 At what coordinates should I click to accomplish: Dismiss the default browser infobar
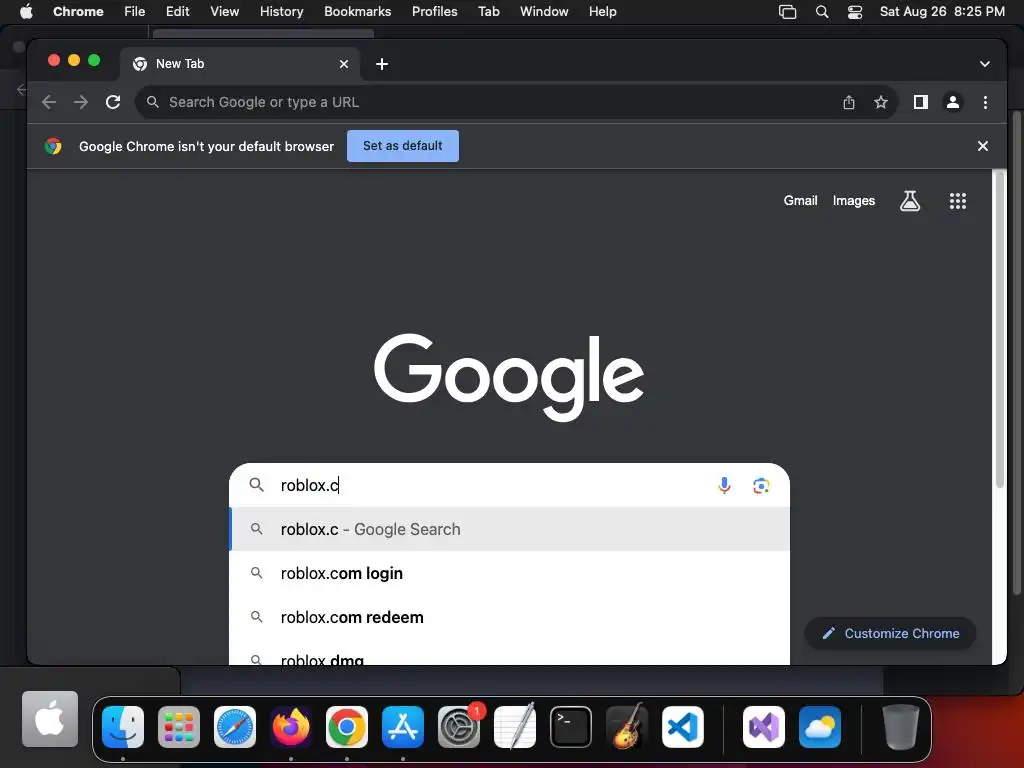[x=982, y=146]
